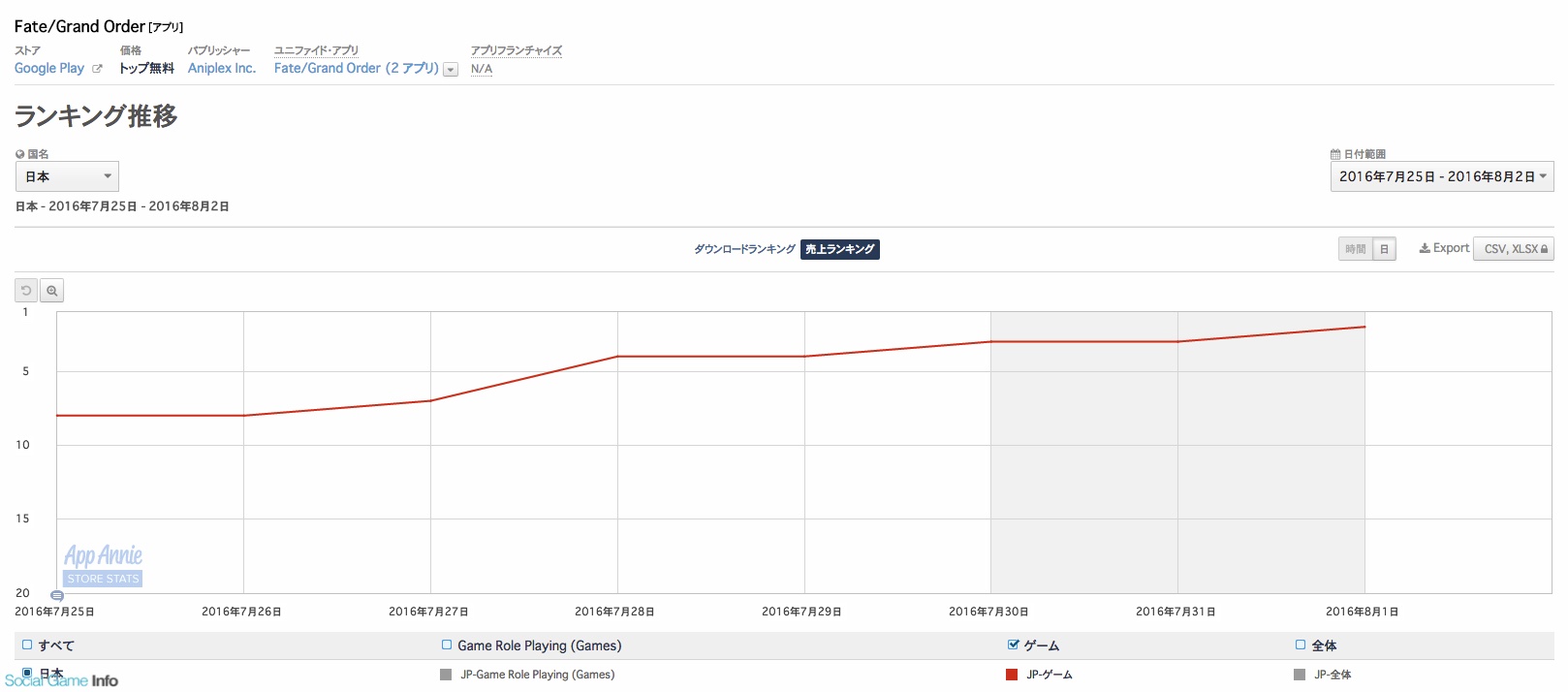
Task: Click the lock icon on the CSV, XLSX button
Action: tap(1544, 249)
